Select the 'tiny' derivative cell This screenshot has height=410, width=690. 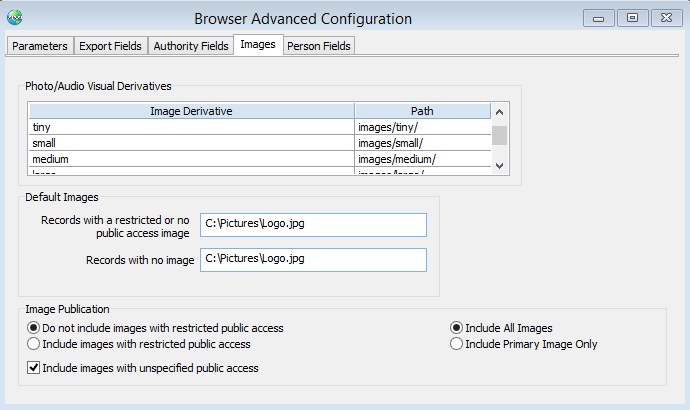191,127
